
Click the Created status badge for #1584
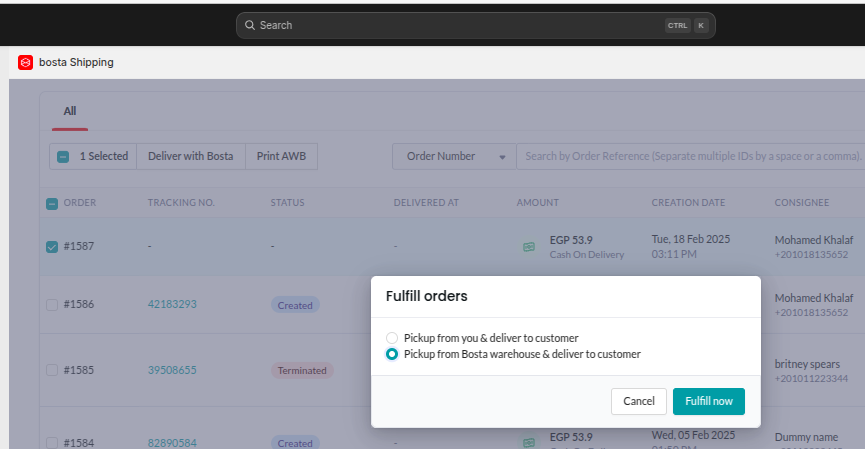click(295, 442)
